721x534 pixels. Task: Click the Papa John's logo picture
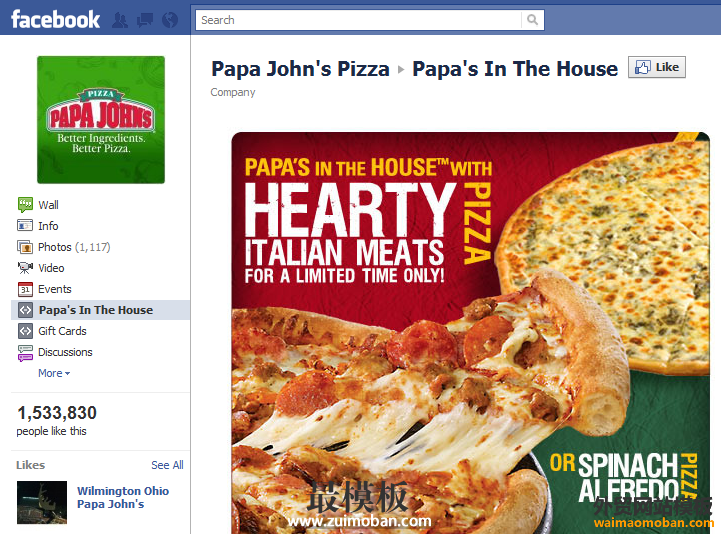[101, 120]
